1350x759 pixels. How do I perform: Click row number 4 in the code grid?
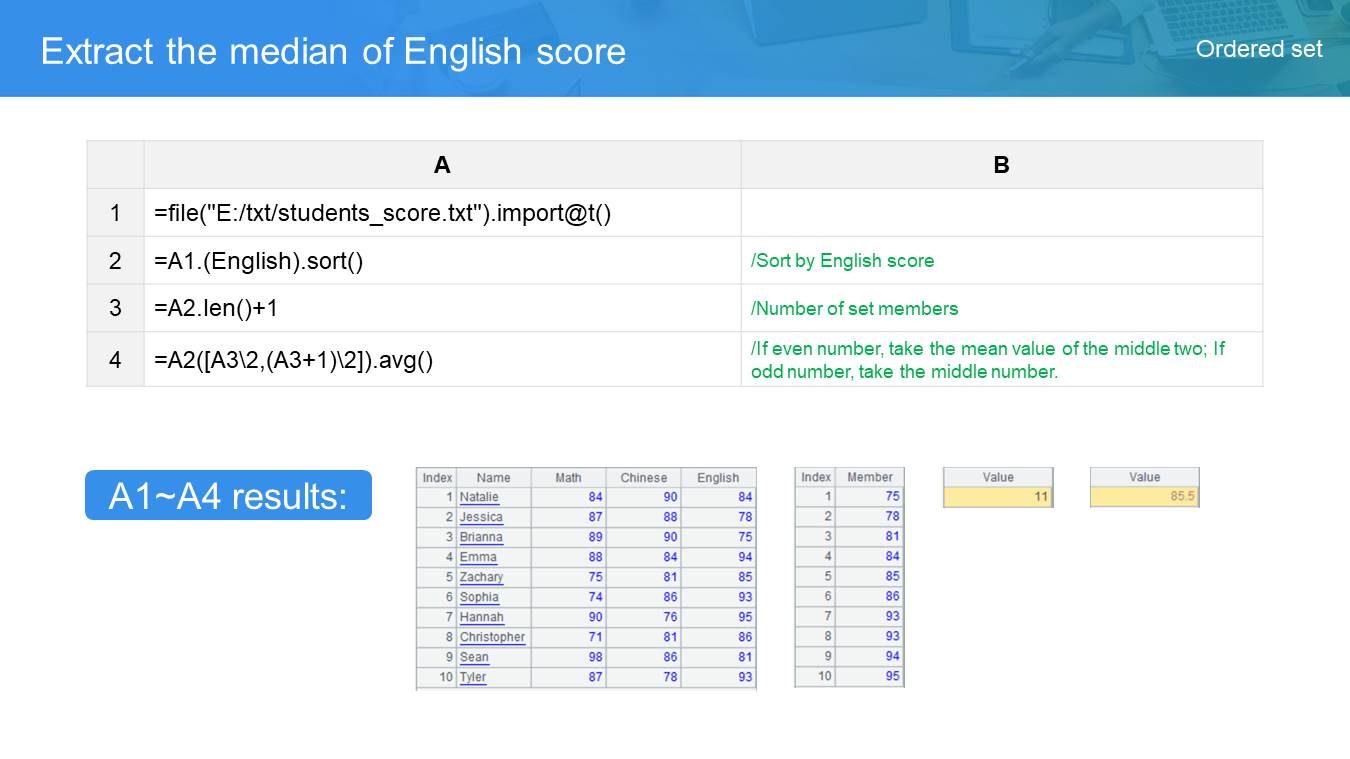115,360
